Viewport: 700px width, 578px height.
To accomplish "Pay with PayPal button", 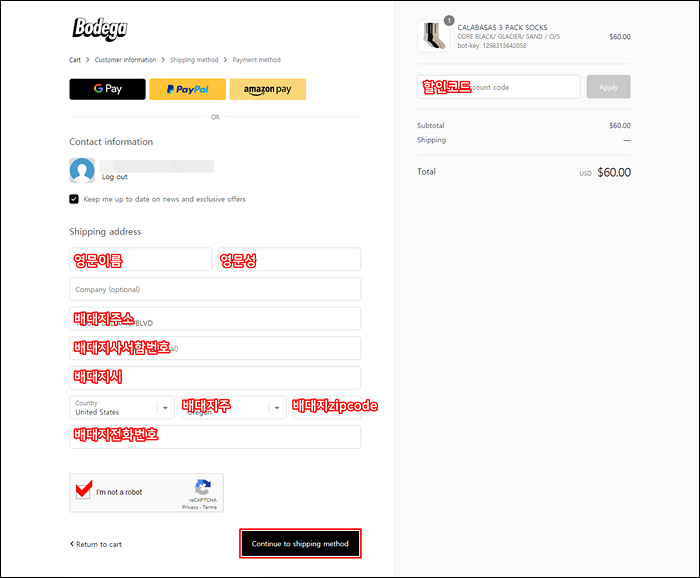I will coord(188,89).
